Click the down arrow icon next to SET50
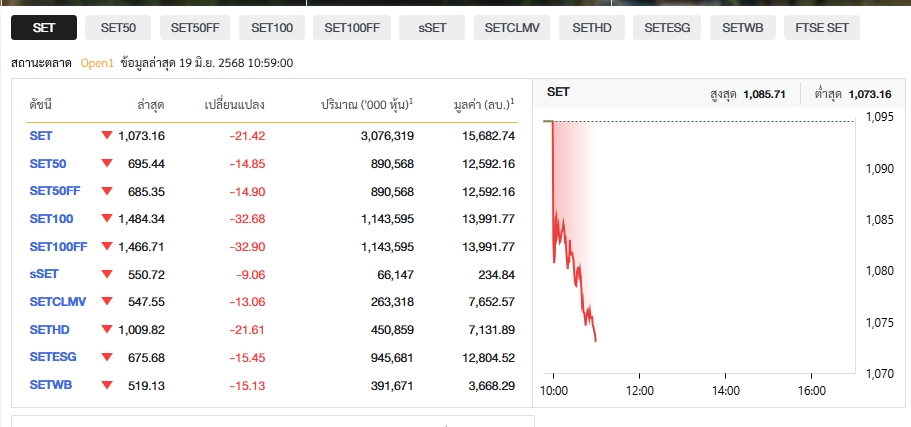The height and width of the screenshot is (427, 911). point(107,163)
